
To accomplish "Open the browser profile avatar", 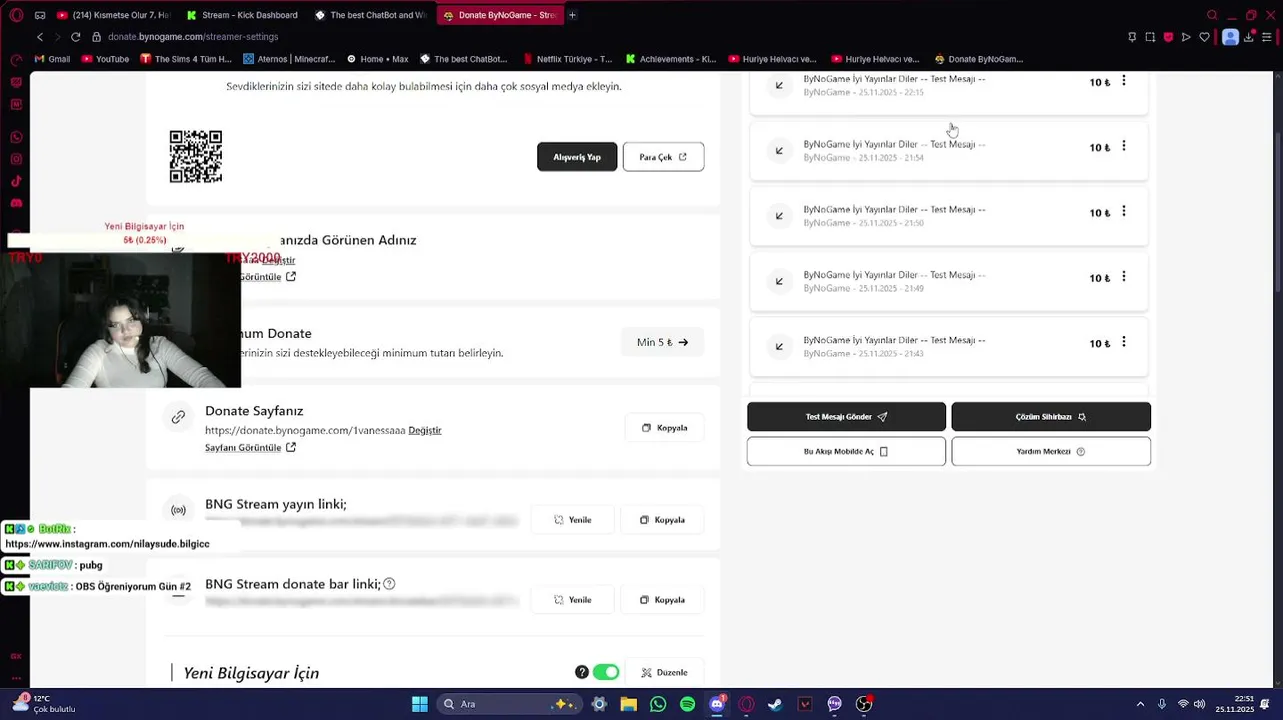I will [1231, 37].
